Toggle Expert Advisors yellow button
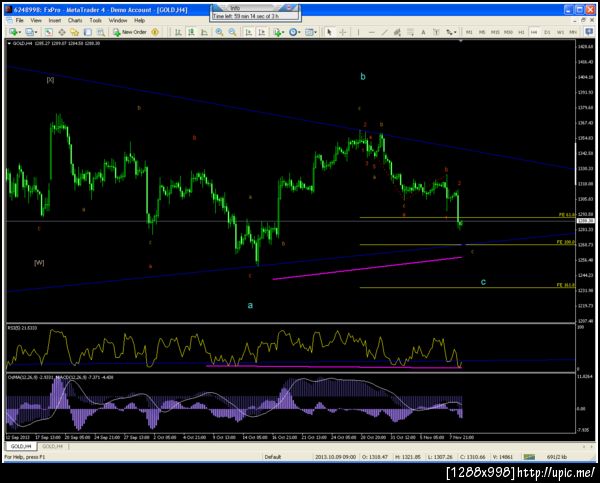 (155, 32)
